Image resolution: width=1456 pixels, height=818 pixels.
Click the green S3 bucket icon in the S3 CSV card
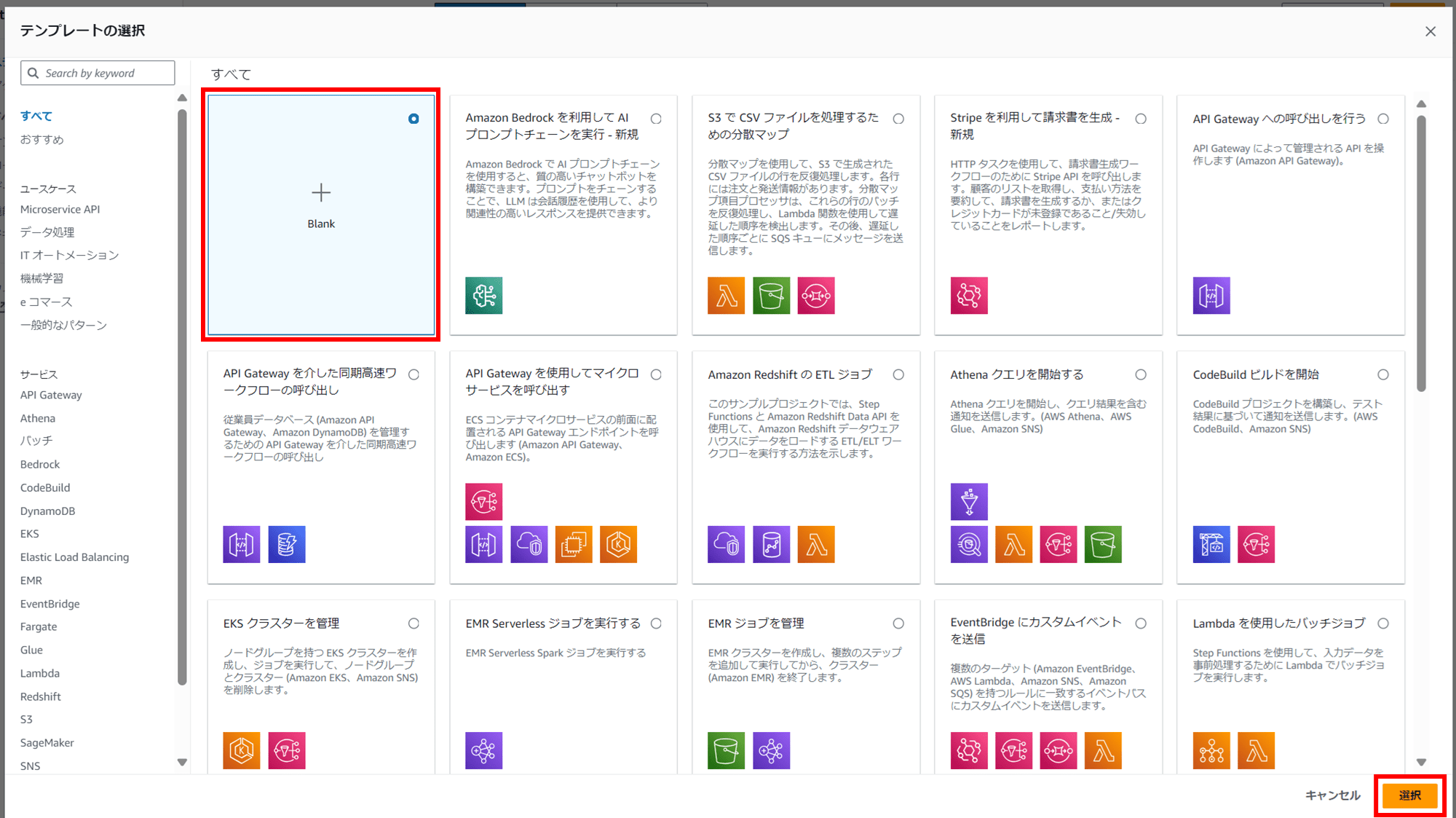(771, 295)
